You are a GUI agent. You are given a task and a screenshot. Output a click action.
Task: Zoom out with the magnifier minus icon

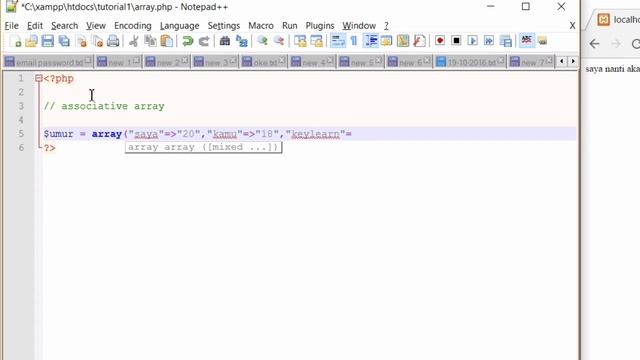point(279,41)
